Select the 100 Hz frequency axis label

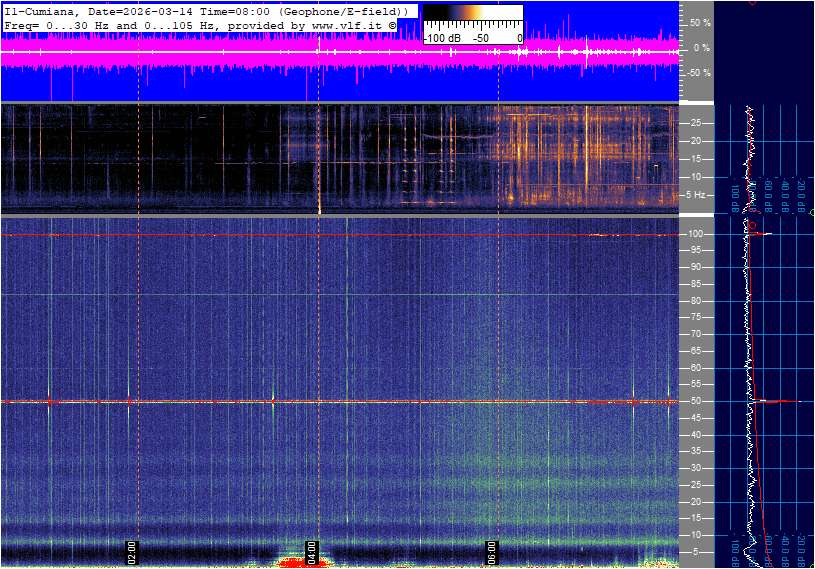(696, 234)
